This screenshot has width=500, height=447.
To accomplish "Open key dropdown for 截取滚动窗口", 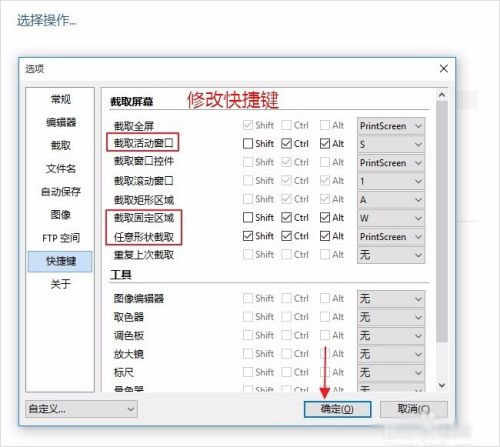I will [391, 181].
